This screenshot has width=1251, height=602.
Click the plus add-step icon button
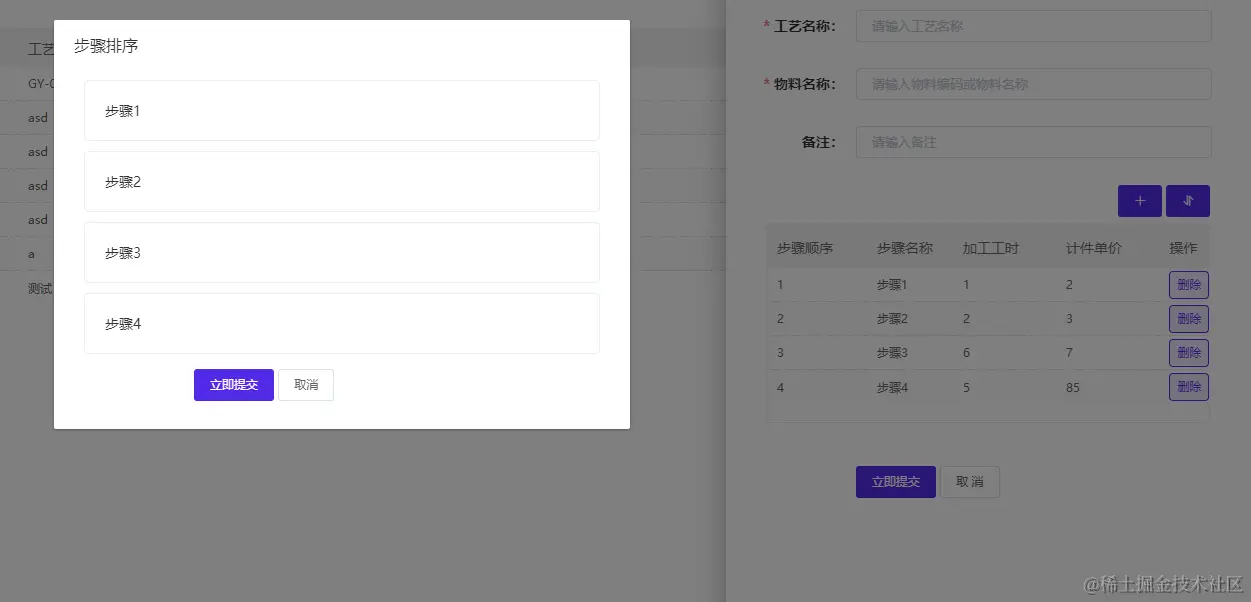point(1139,201)
